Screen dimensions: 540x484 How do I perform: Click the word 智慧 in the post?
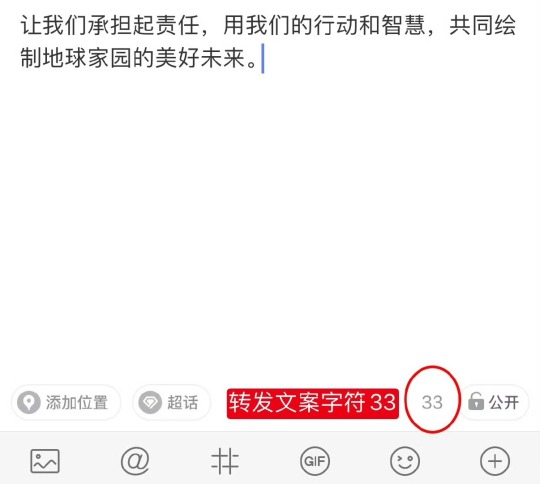point(404,25)
